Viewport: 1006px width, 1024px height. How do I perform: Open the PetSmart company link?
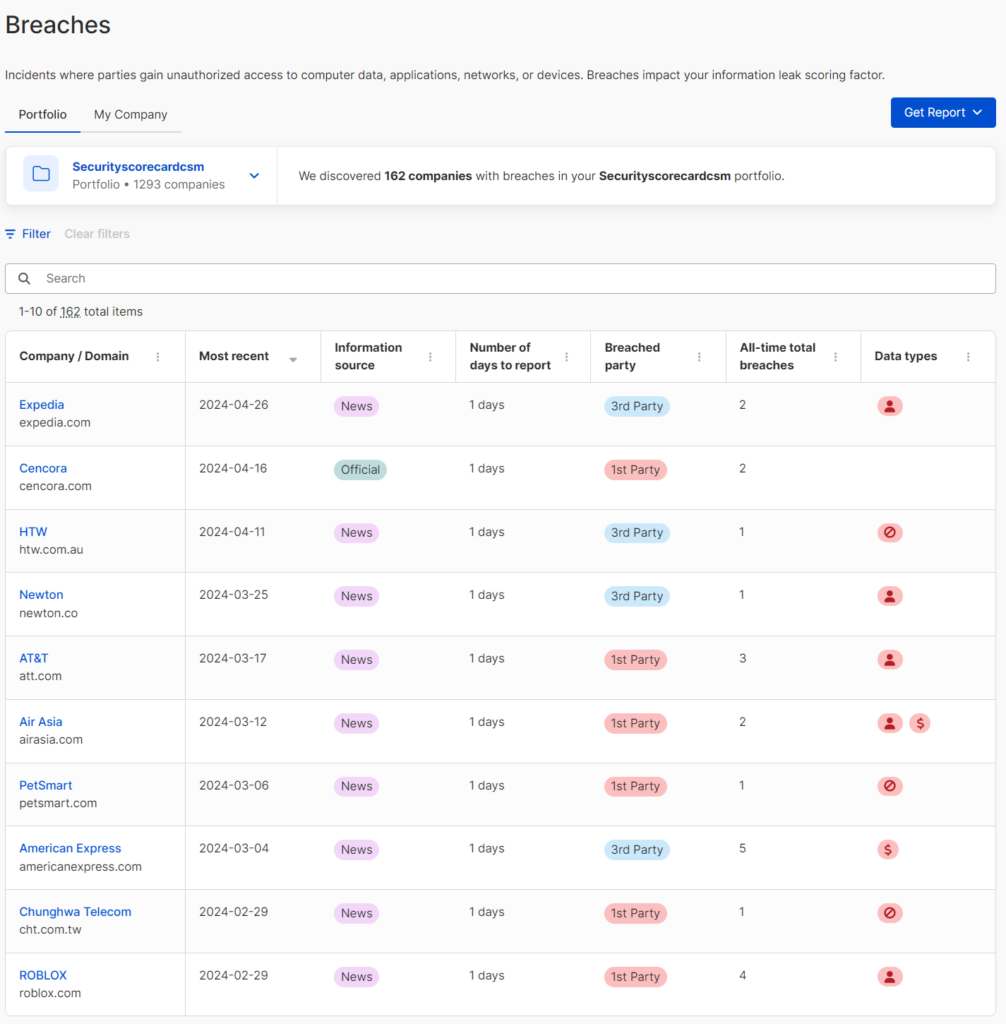tap(46, 786)
